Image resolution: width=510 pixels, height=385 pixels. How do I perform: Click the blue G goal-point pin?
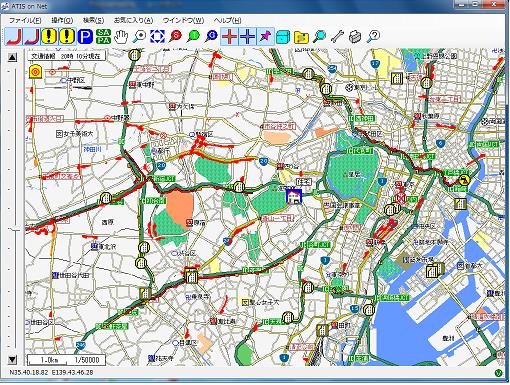211,36
